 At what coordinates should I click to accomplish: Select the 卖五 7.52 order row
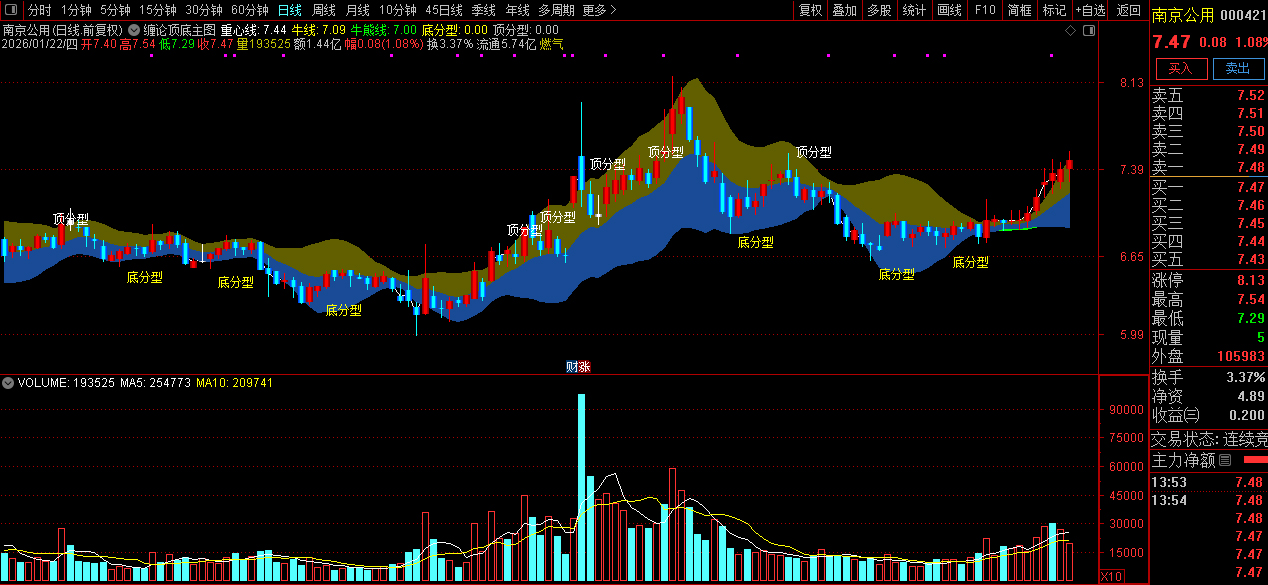[x=1209, y=96]
